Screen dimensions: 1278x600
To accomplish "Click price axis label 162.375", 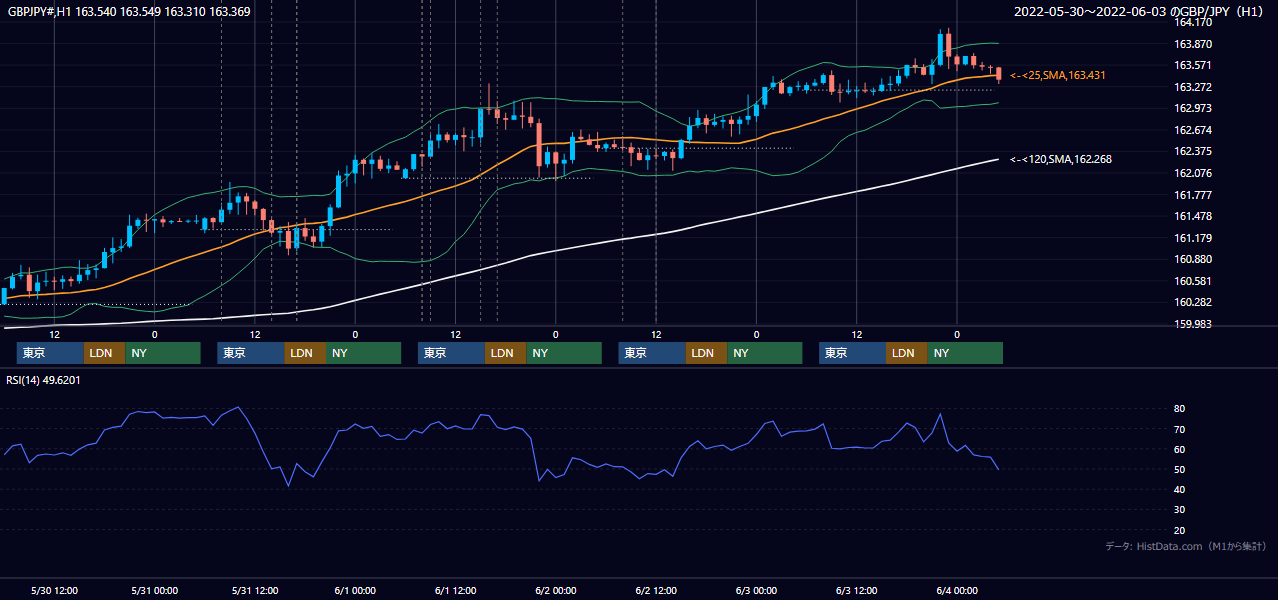I will [x=1194, y=151].
